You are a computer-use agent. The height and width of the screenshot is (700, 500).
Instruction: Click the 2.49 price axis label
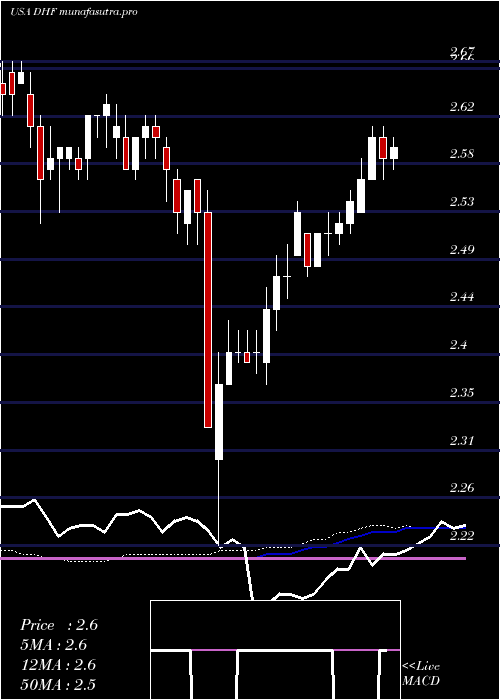pyautogui.click(x=462, y=249)
